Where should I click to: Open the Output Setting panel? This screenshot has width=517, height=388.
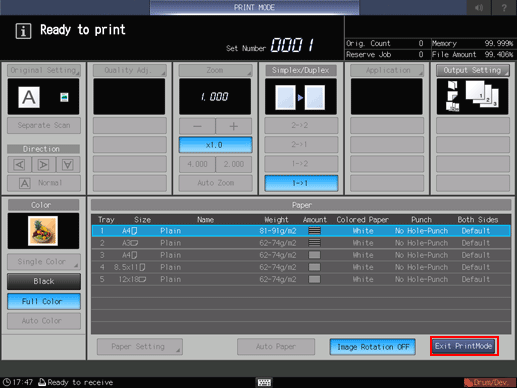[x=472, y=70]
